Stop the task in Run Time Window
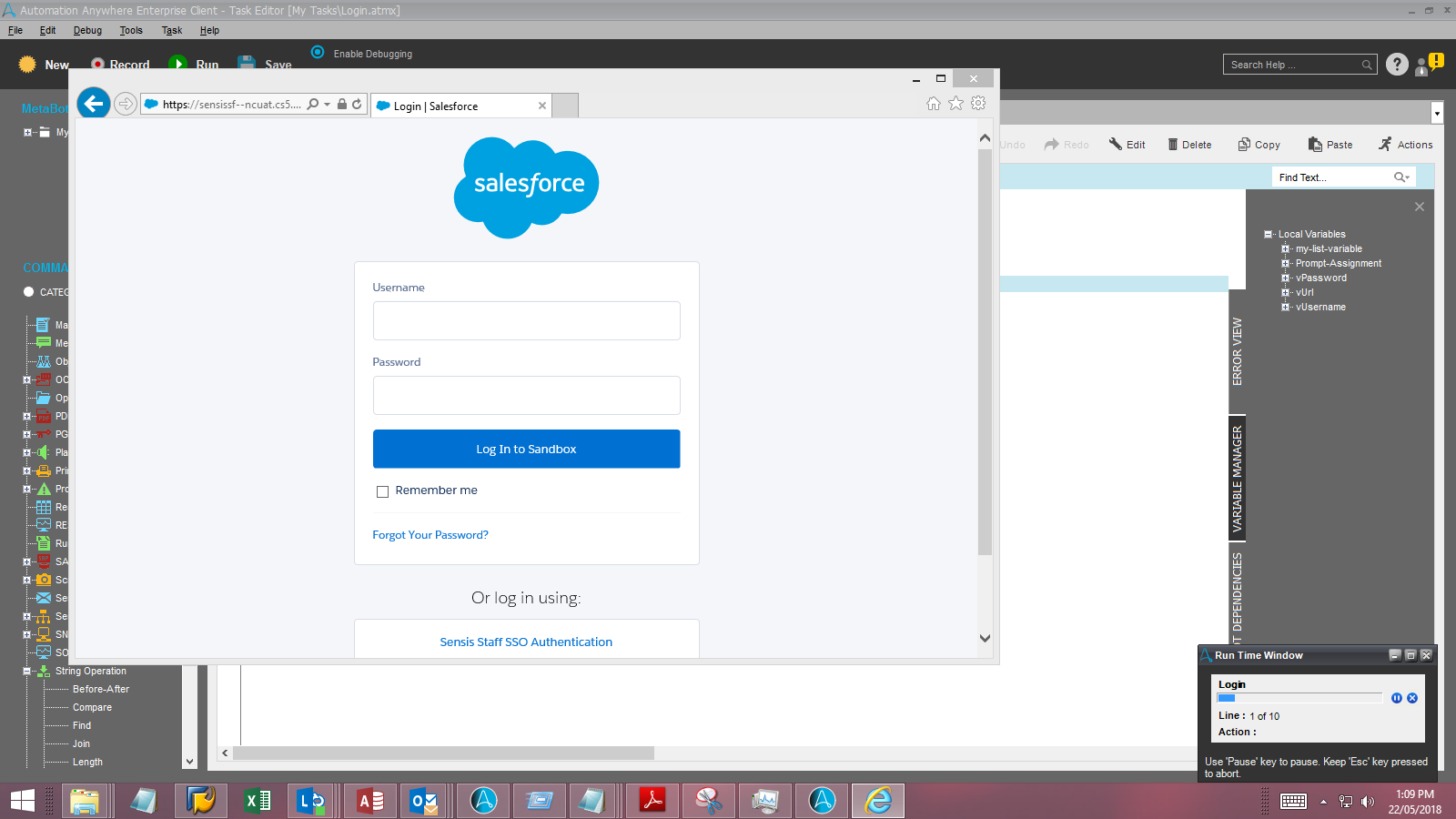 pos(1412,698)
